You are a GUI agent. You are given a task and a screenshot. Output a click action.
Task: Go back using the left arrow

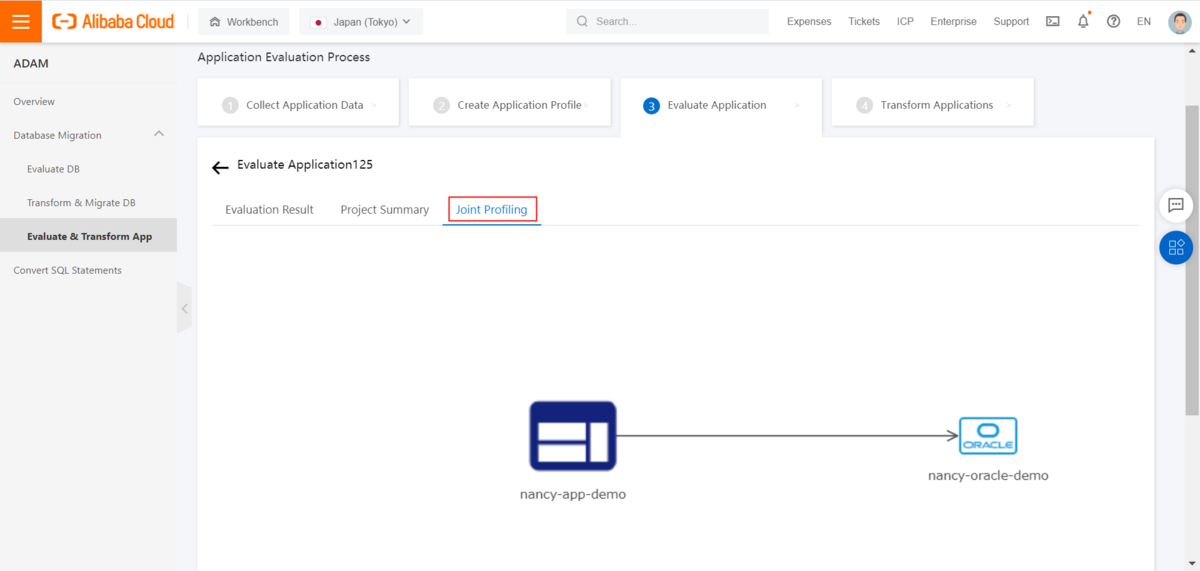[220, 167]
